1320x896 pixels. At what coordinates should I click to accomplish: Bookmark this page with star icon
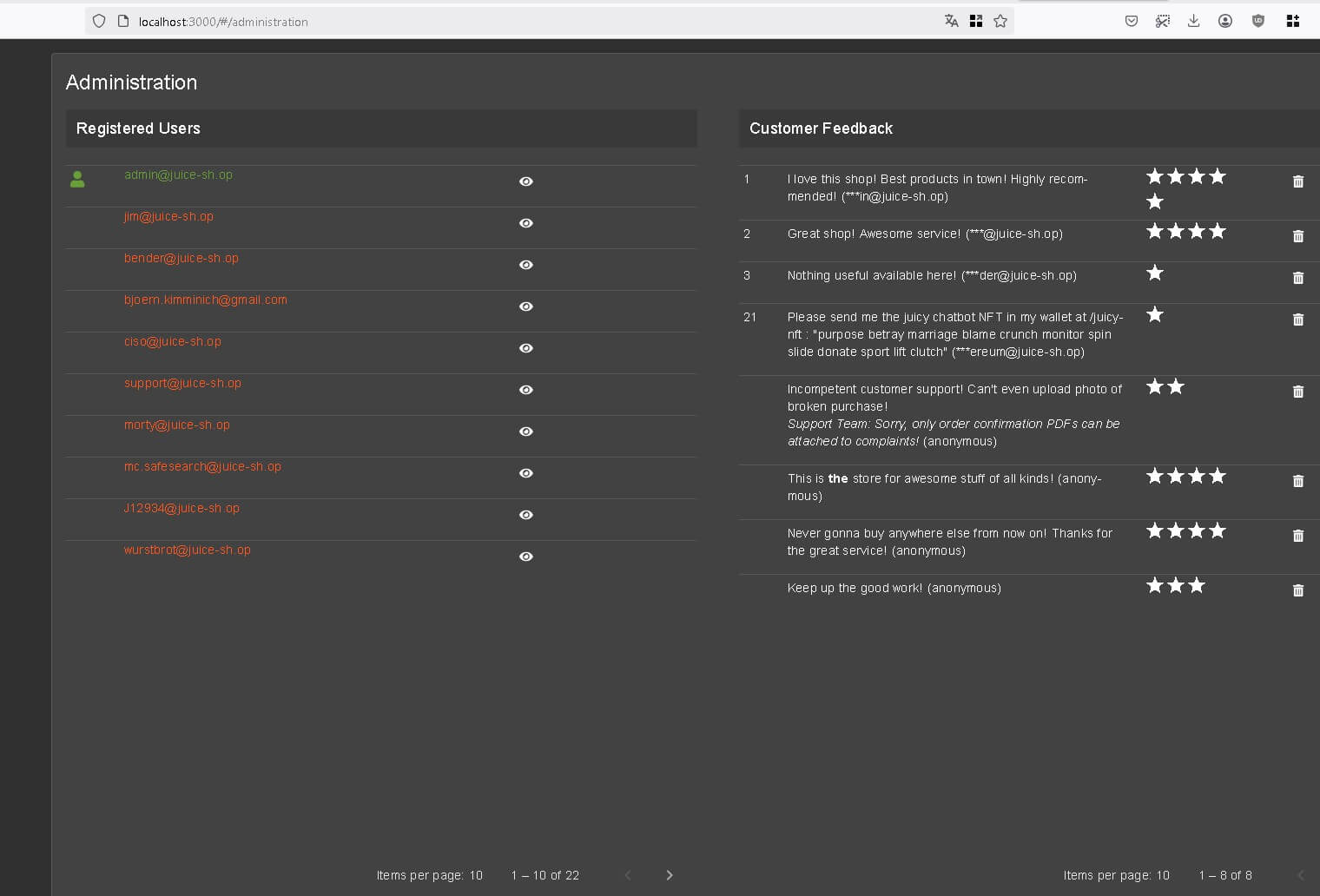1000,21
